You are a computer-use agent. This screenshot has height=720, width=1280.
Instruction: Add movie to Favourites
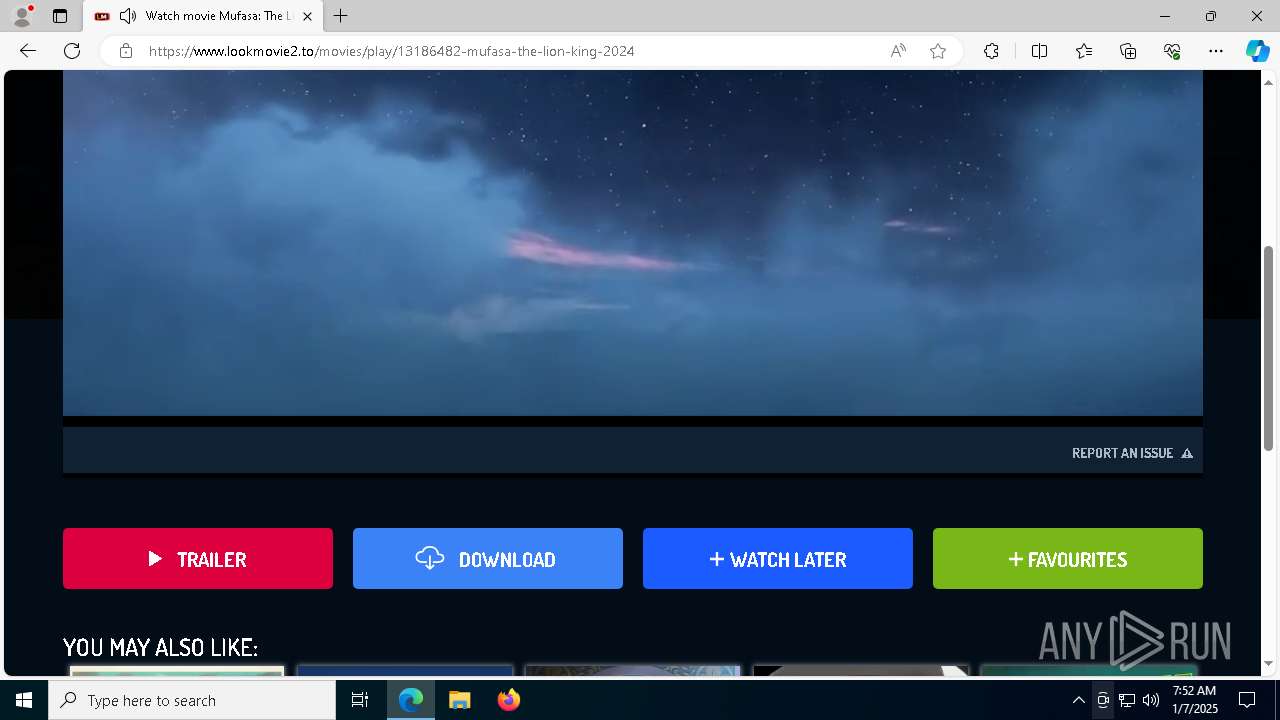(1068, 559)
